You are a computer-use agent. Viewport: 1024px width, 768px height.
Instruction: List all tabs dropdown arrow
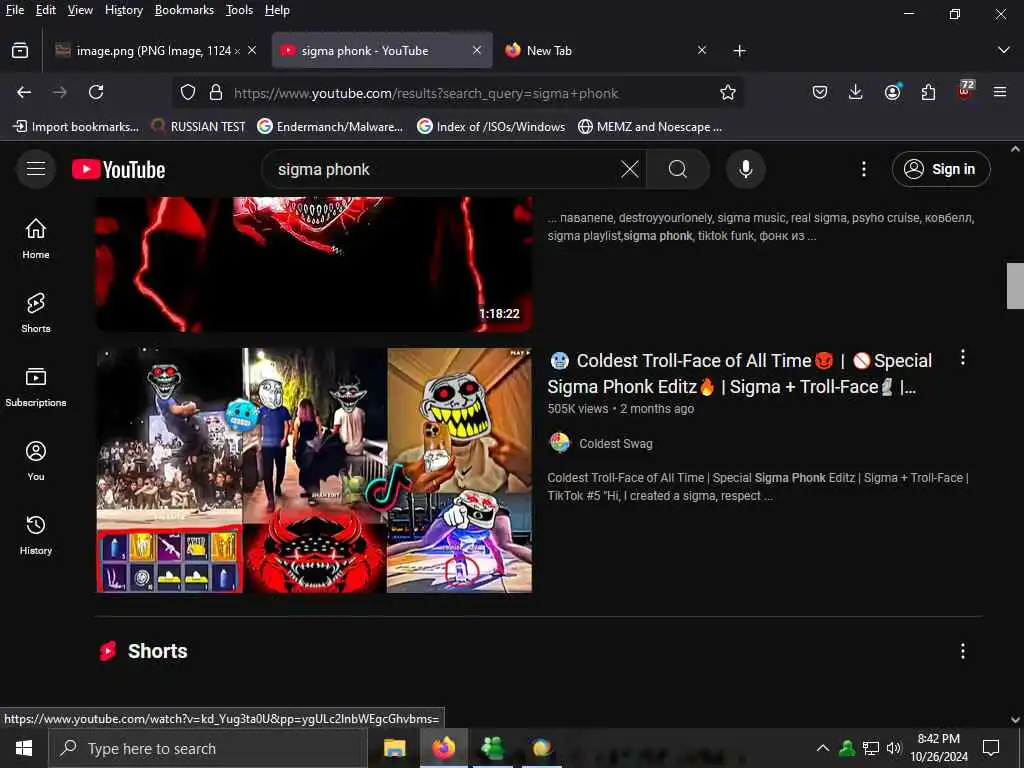(x=1004, y=50)
